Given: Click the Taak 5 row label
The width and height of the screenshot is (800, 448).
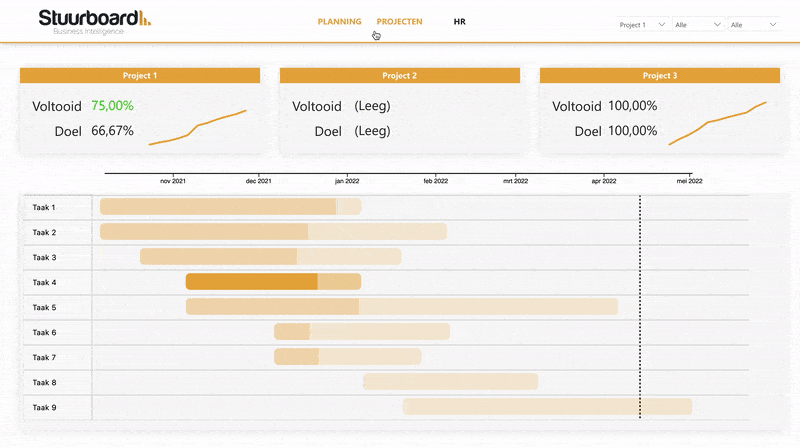Looking at the screenshot, I should (x=44, y=307).
